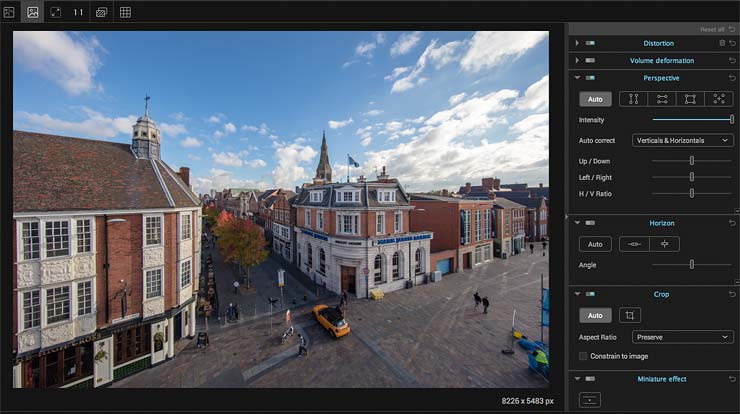Adjust the Up / Down slider
The image size is (740, 414).
pyautogui.click(x=692, y=161)
